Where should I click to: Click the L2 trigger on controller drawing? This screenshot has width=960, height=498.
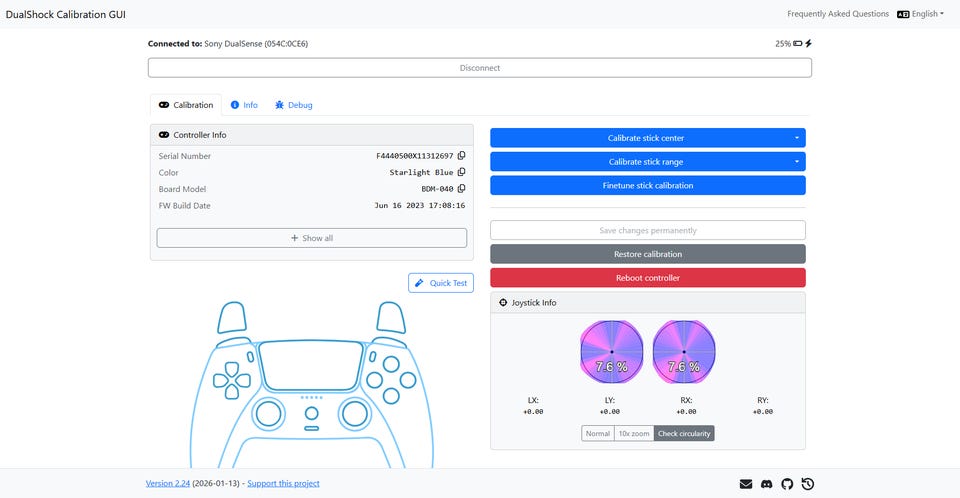[x=232, y=317]
